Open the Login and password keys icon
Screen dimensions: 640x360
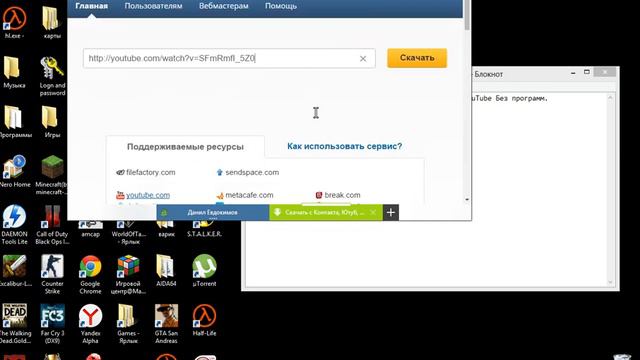point(52,68)
